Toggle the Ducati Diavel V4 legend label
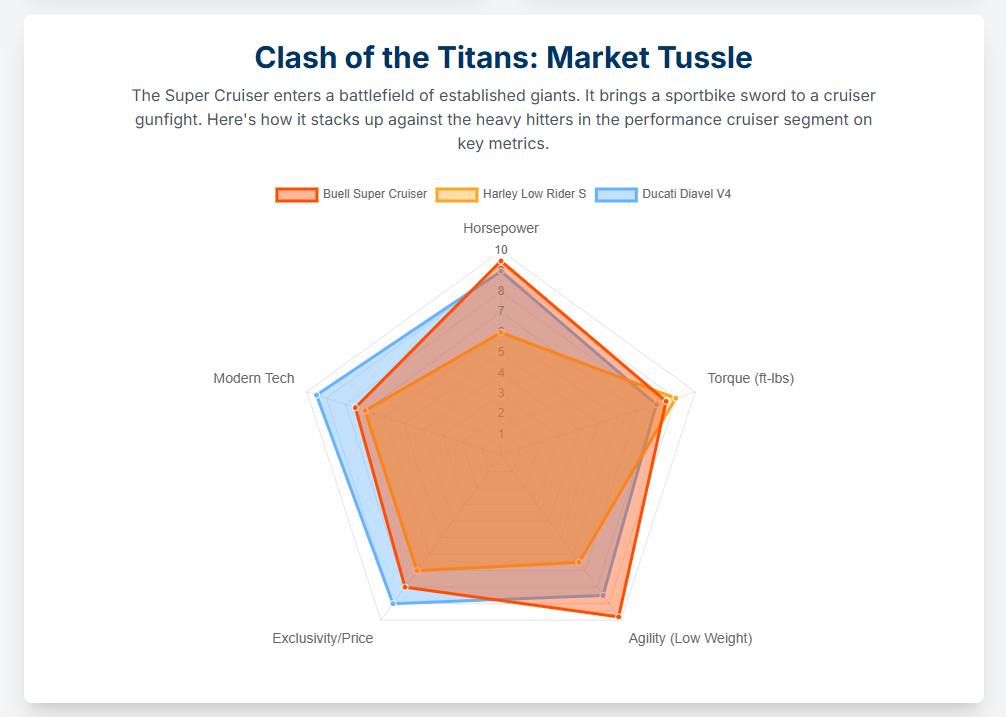This screenshot has height=717, width=1006. [686, 194]
